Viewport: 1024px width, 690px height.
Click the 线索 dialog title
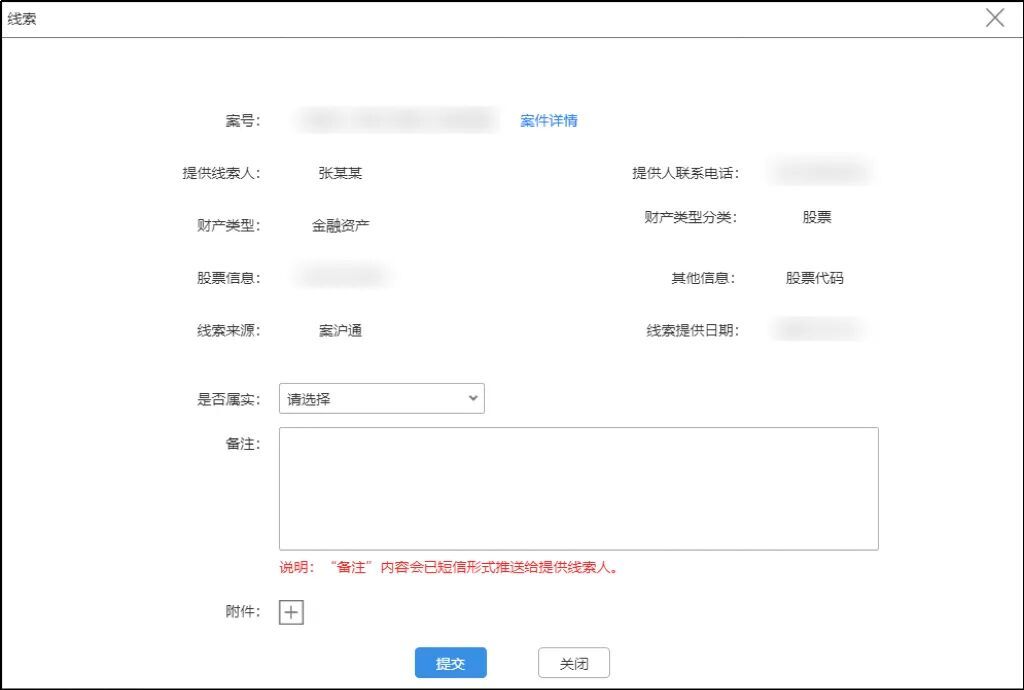tap(22, 19)
